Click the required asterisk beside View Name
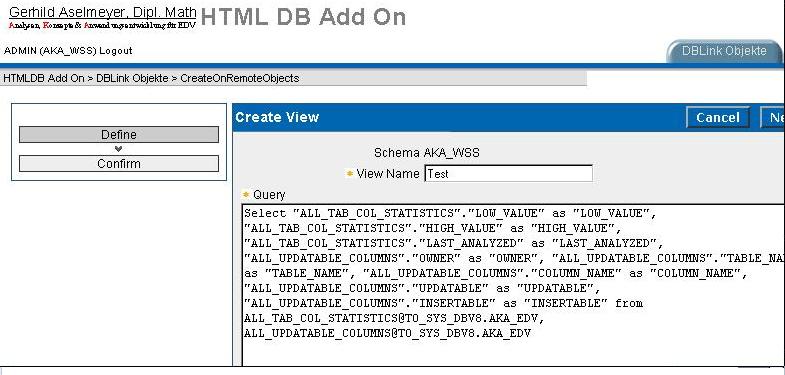 point(350,174)
